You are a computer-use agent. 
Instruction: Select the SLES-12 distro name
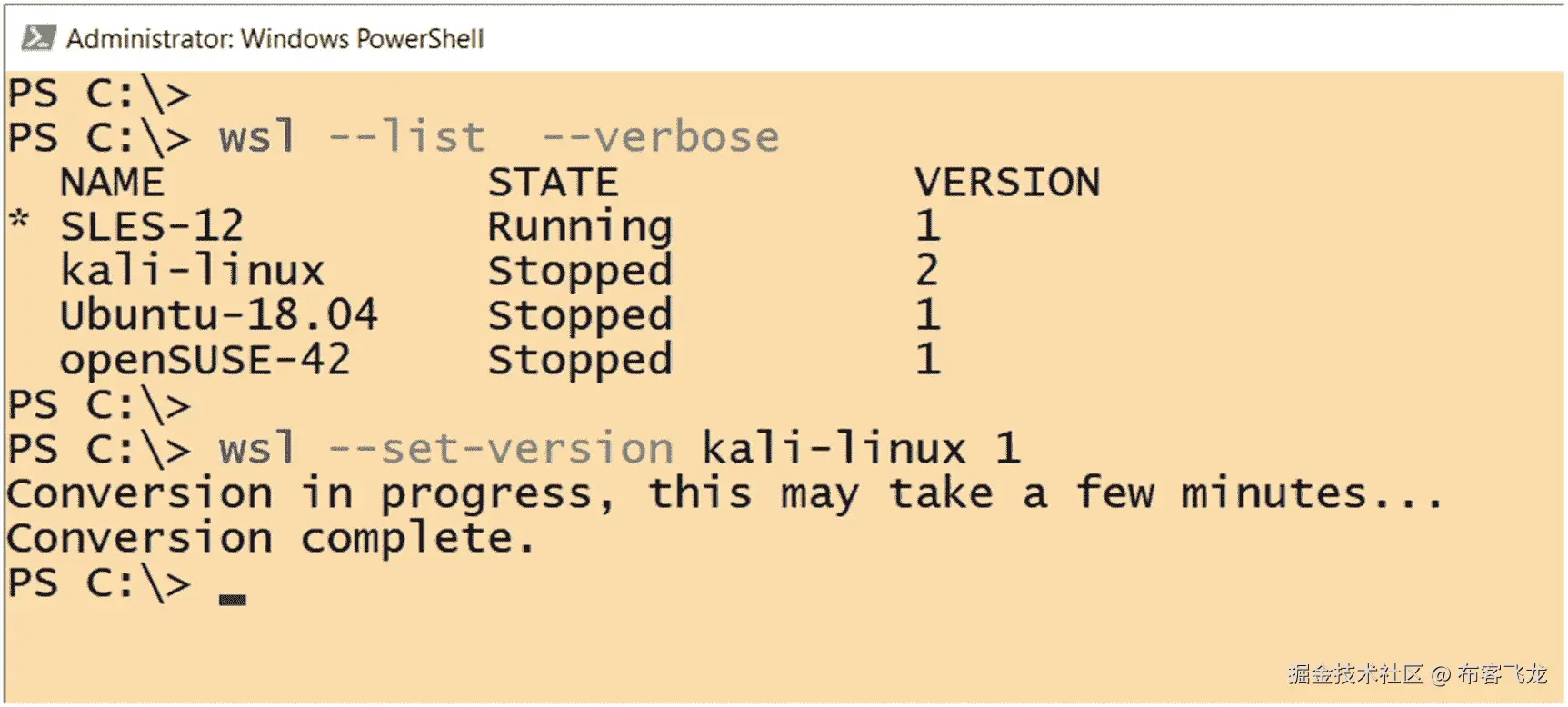click(152, 226)
